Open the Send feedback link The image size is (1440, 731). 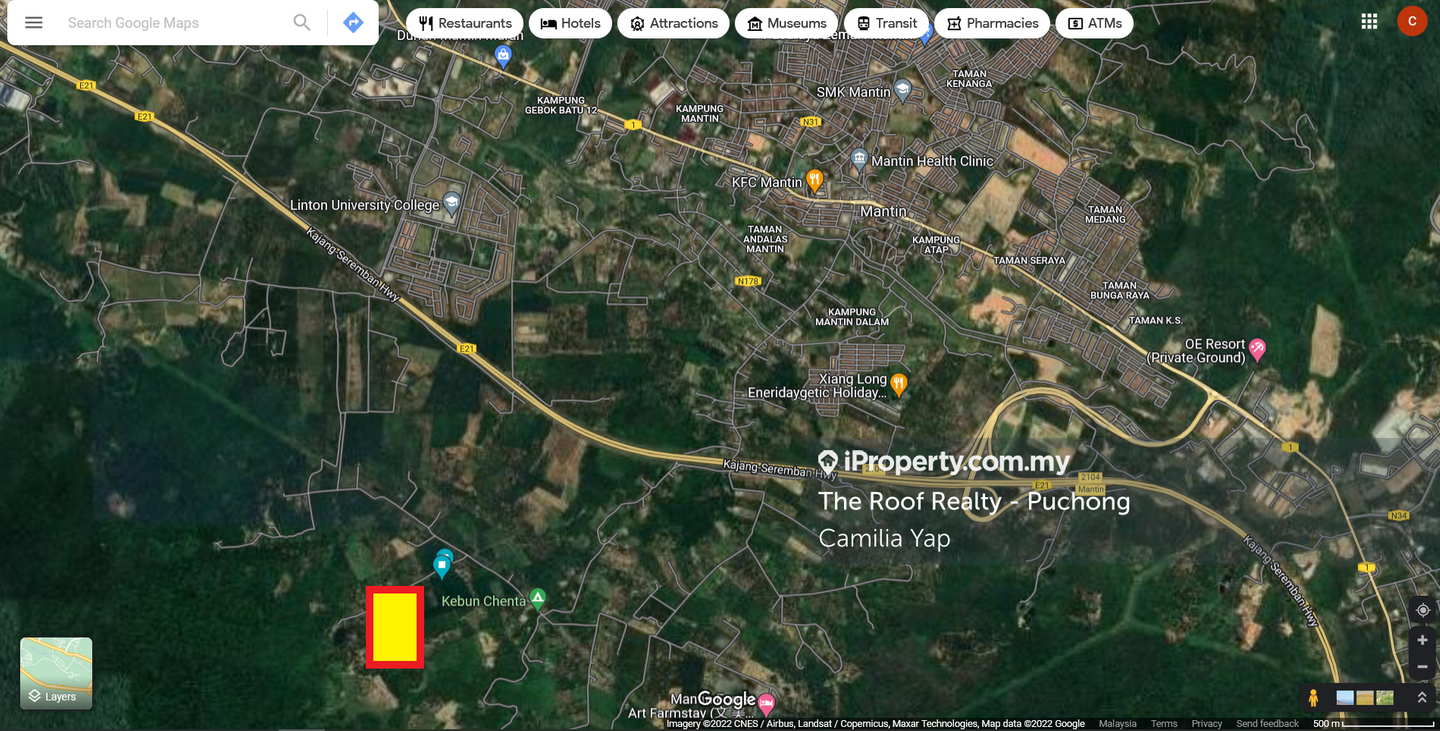pos(1267,724)
